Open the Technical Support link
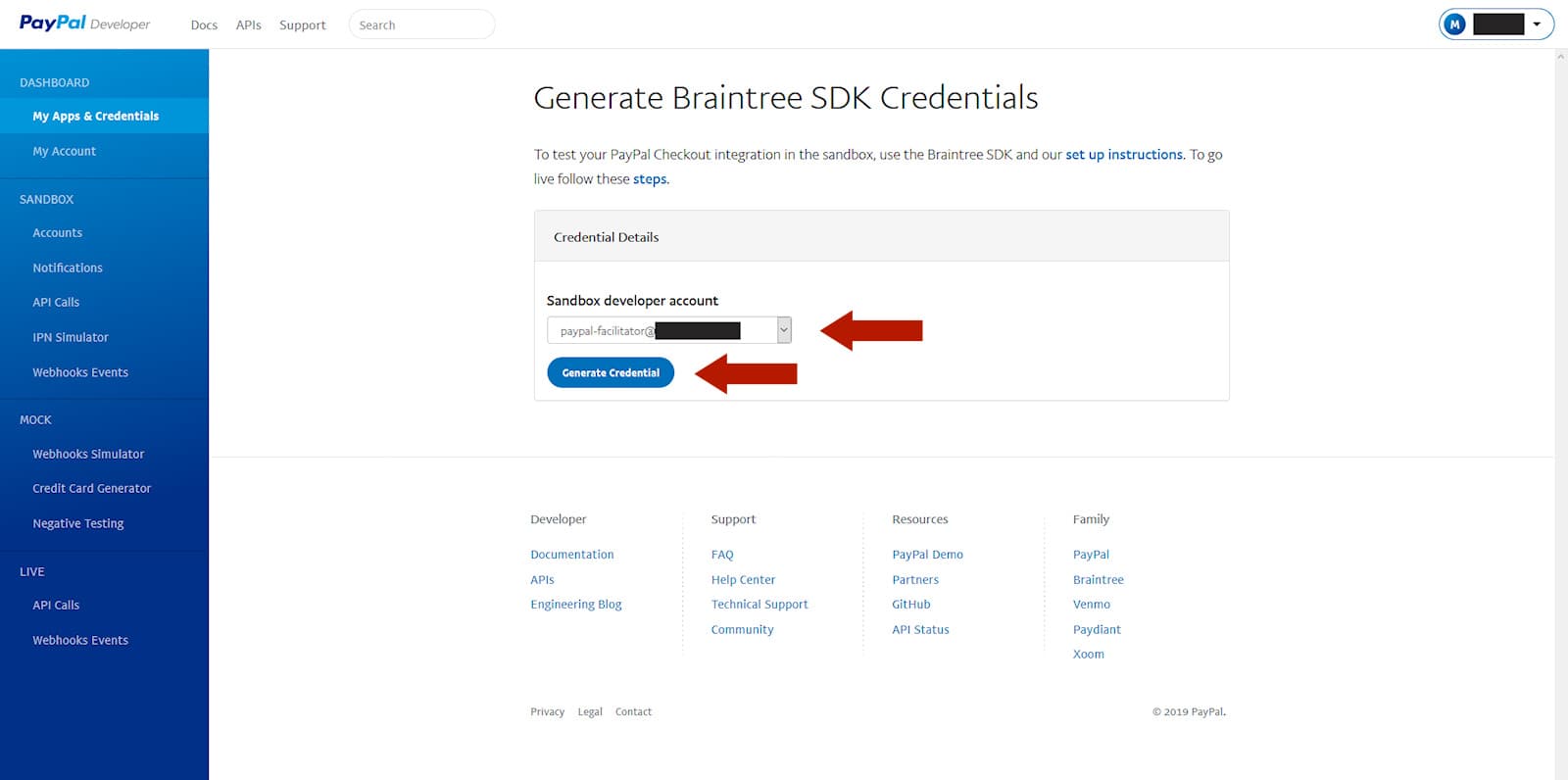The height and width of the screenshot is (780, 1568). pyautogui.click(x=759, y=604)
